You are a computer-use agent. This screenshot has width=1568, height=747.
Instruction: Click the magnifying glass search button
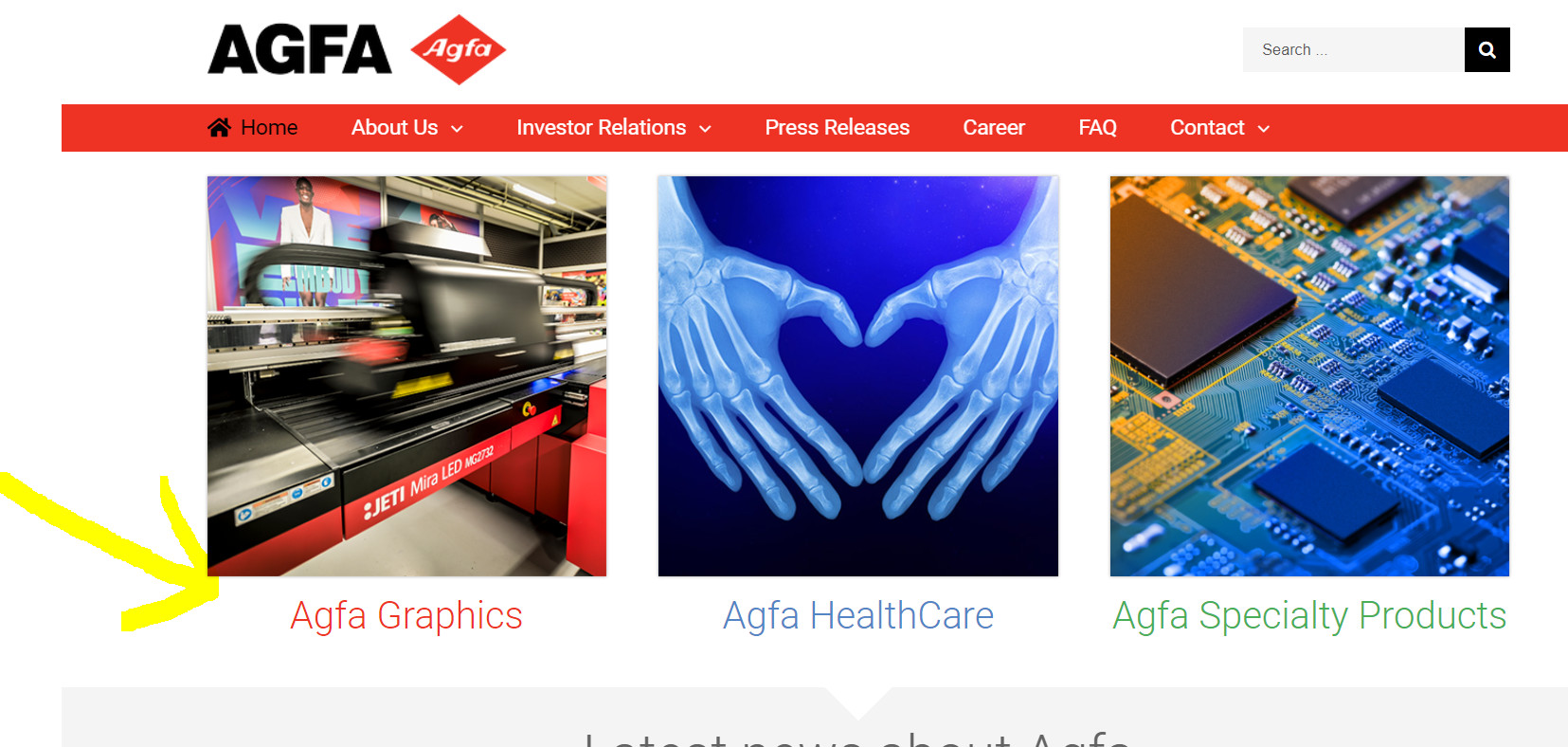(1487, 49)
